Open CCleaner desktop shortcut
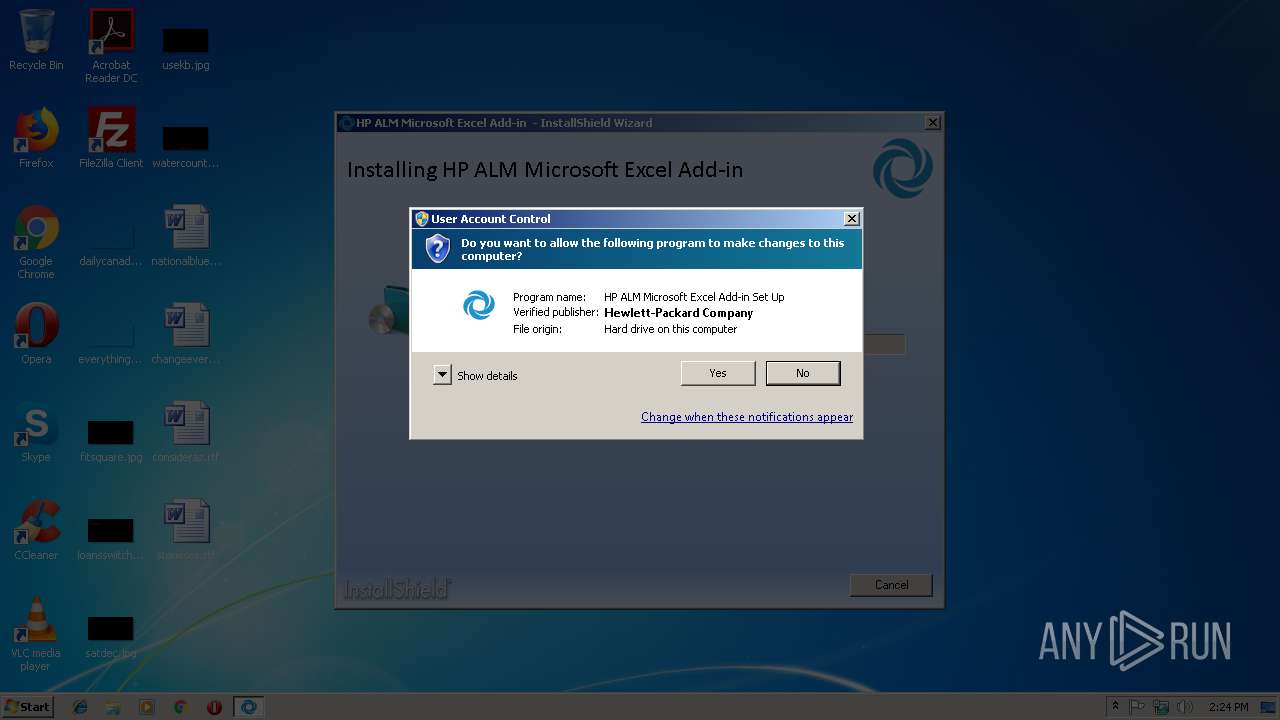This screenshot has width=1280, height=720. [x=36, y=530]
